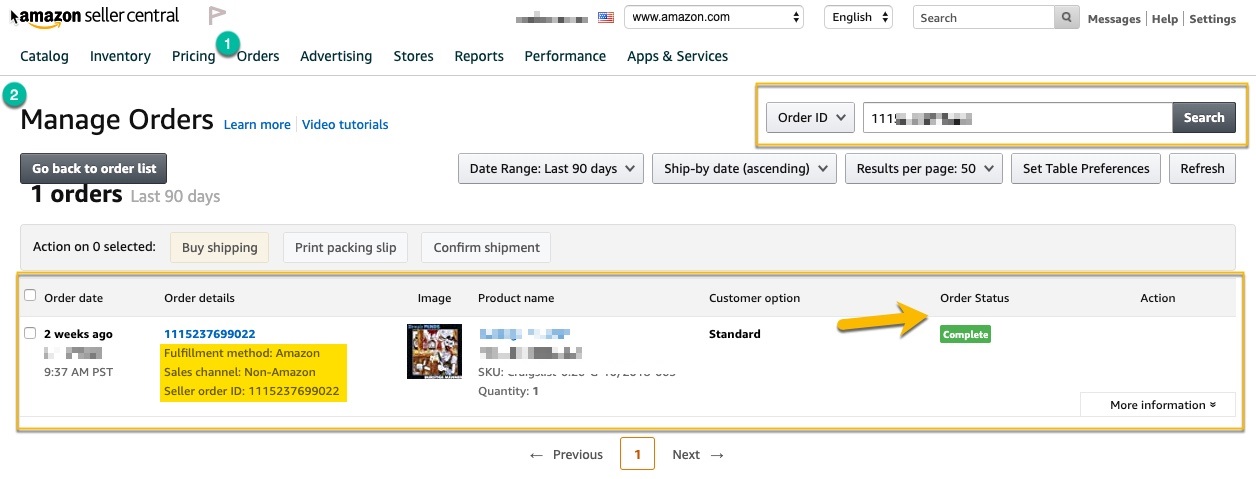1256x479 pixels.
Task: Expand the Date Range dropdown
Action: (550, 168)
